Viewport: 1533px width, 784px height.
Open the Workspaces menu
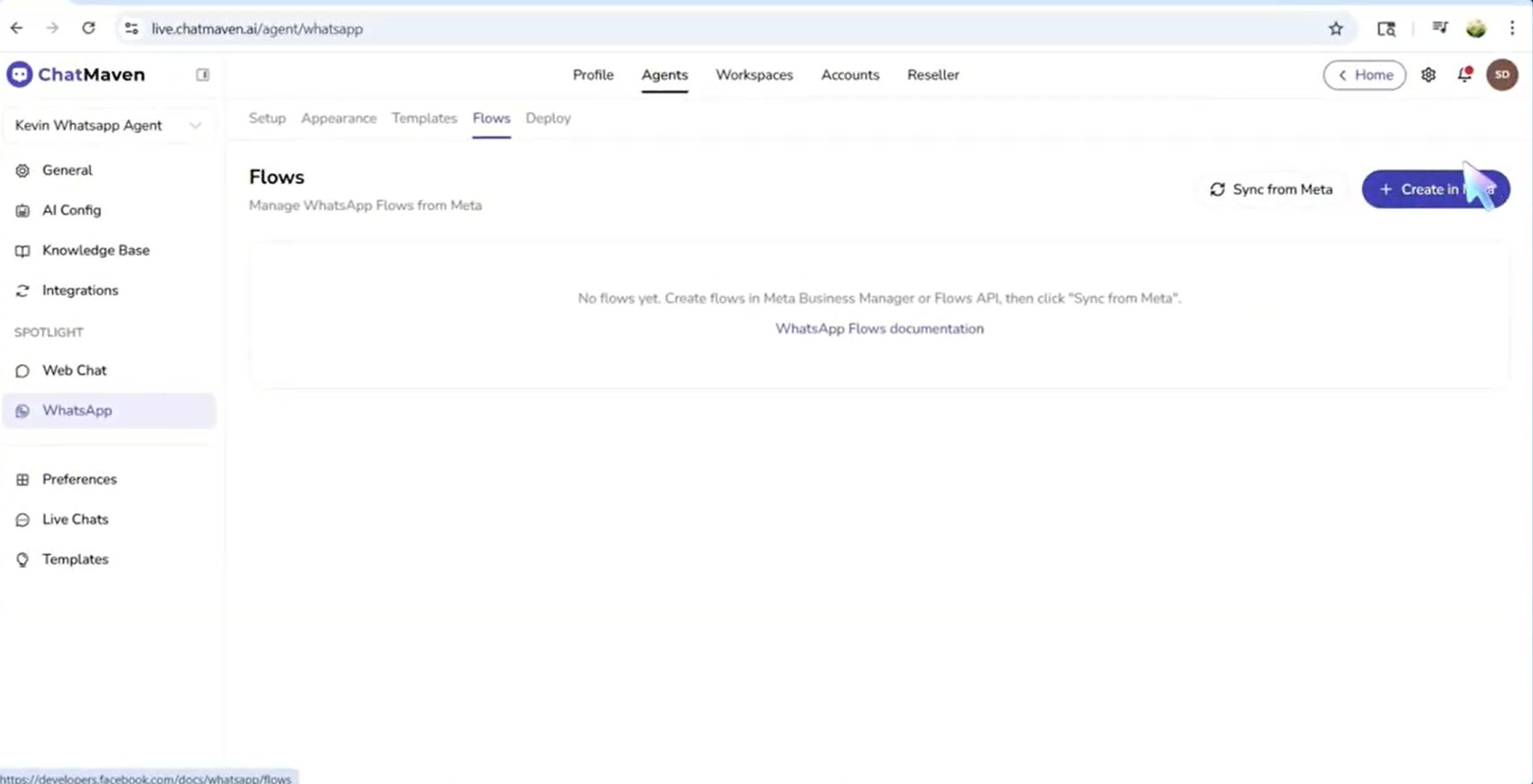[754, 76]
